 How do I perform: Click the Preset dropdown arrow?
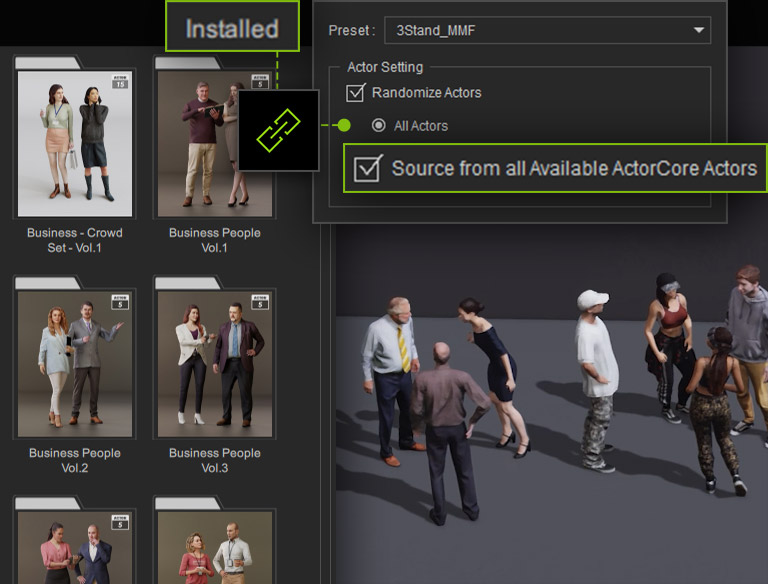(x=698, y=31)
